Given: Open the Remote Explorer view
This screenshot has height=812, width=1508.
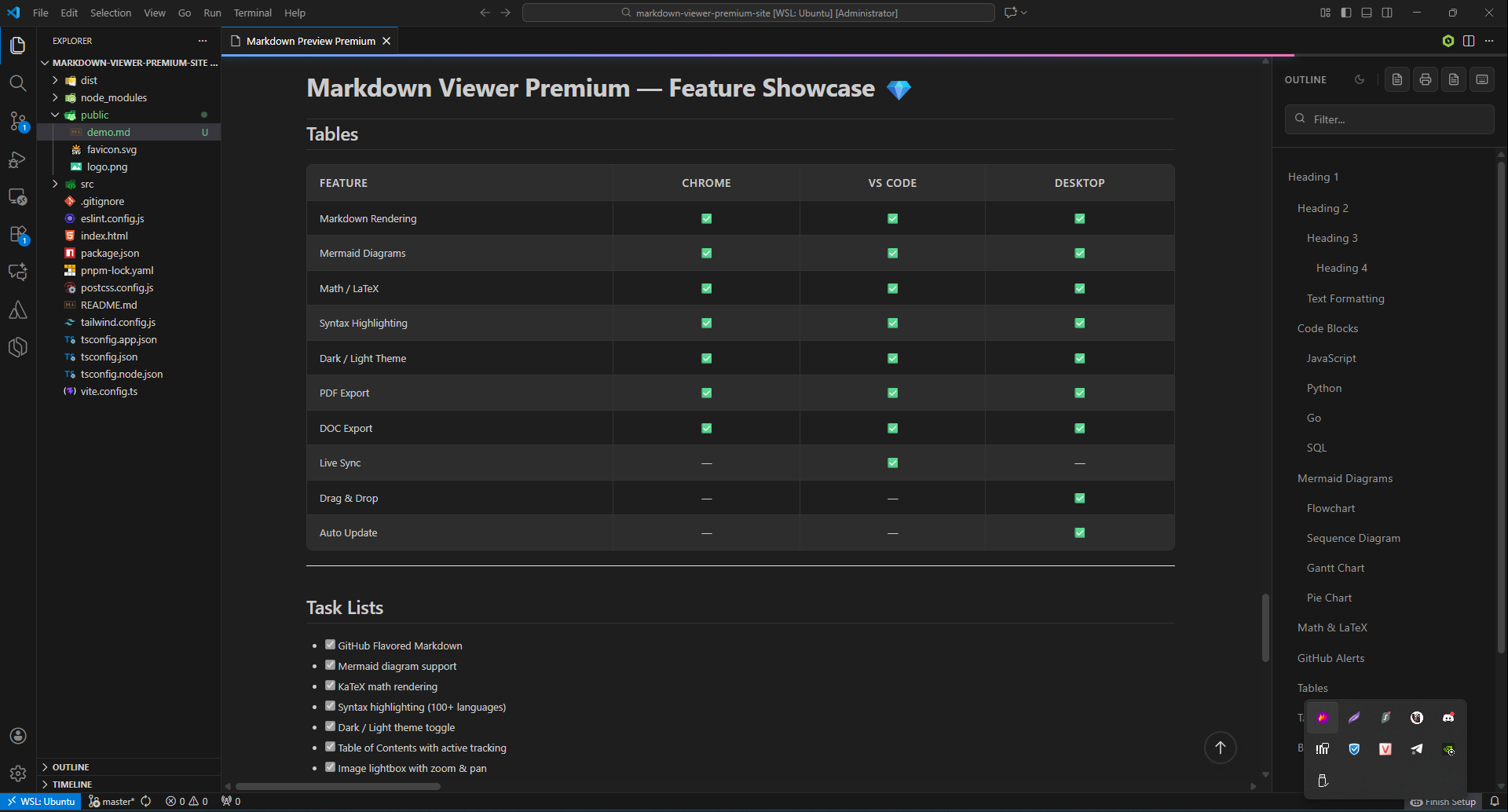Looking at the screenshot, I should [18, 196].
